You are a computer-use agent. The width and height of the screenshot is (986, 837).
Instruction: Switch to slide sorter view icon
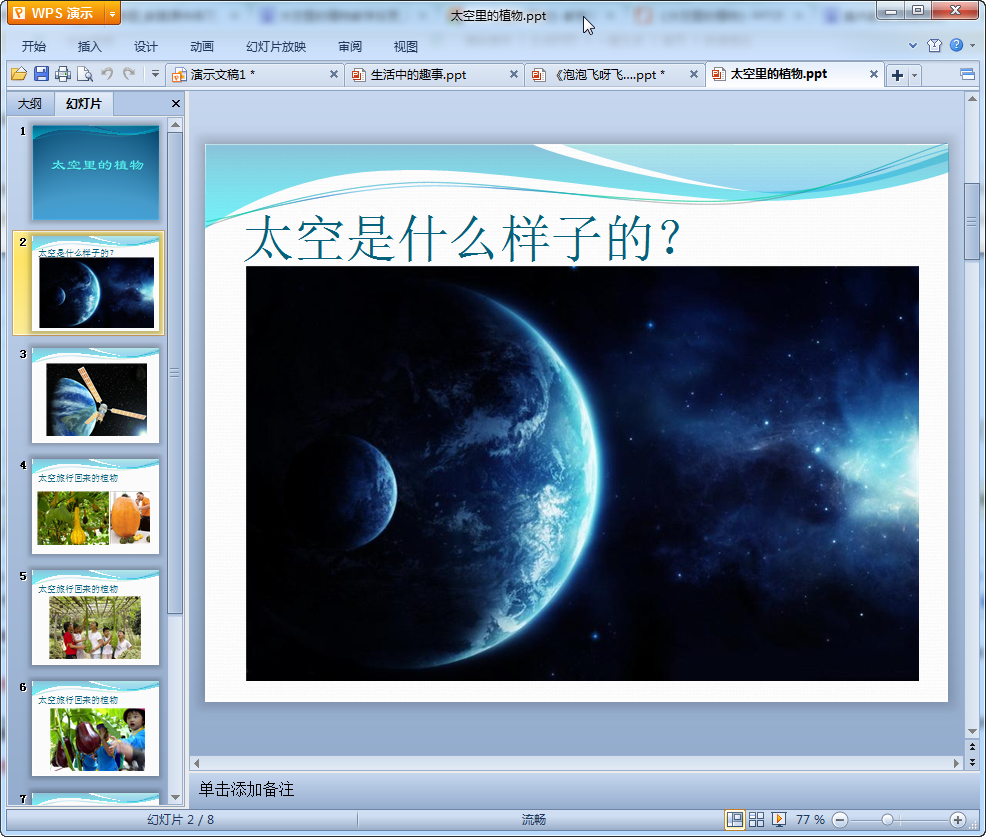(x=756, y=819)
